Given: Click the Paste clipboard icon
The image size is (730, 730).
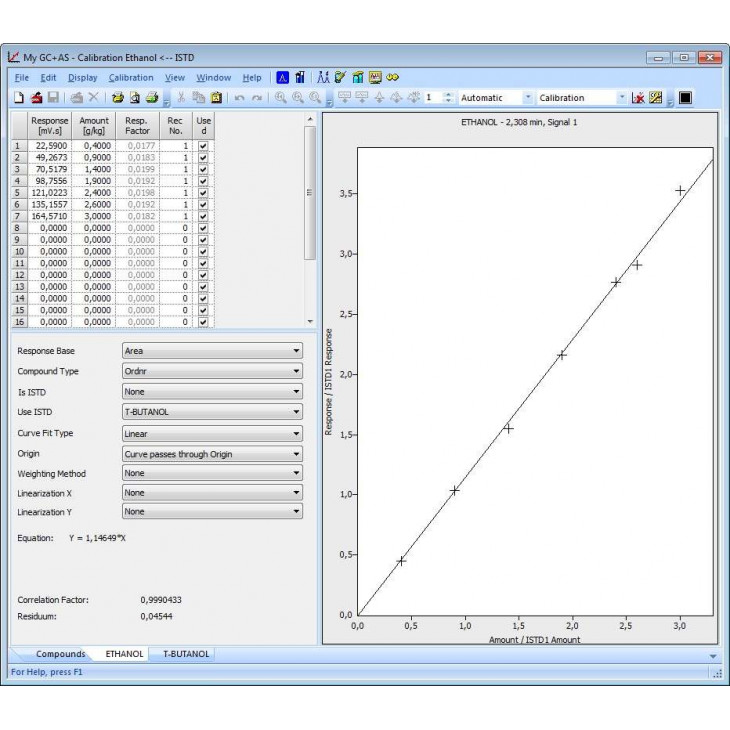Looking at the screenshot, I should (x=216, y=98).
